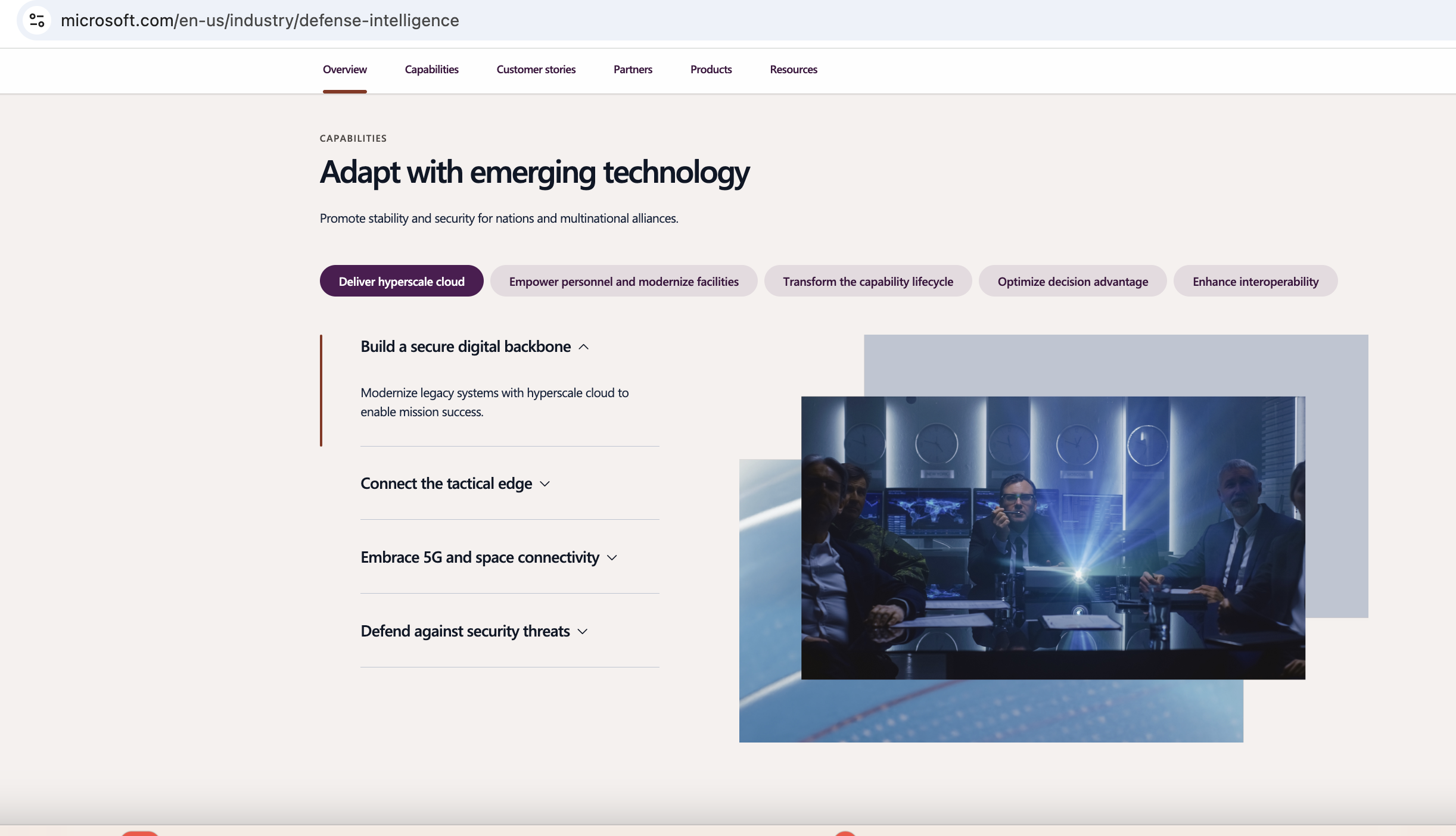This screenshot has width=1456, height=836.
Task: Select the Capabilities navigation tab
Action: pyautogui.click(x=431, y=69)
